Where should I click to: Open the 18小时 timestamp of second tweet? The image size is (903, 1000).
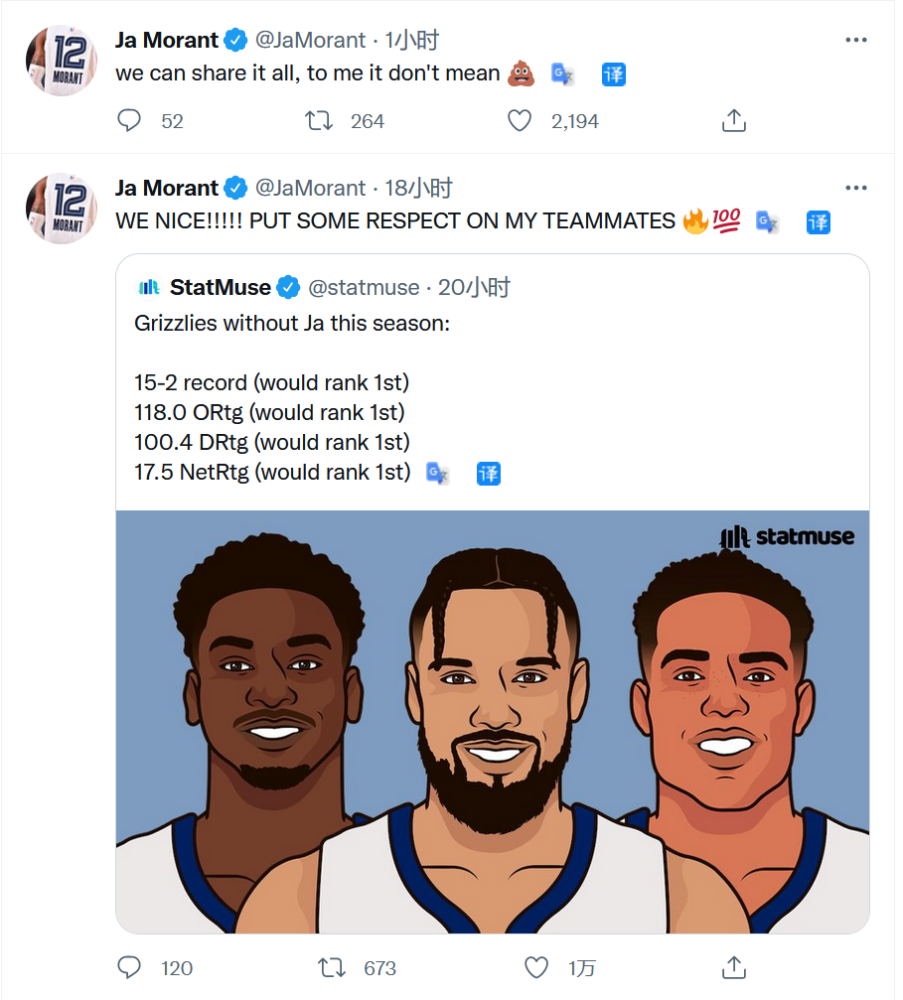pyautogui.click(x=418, y=188)
